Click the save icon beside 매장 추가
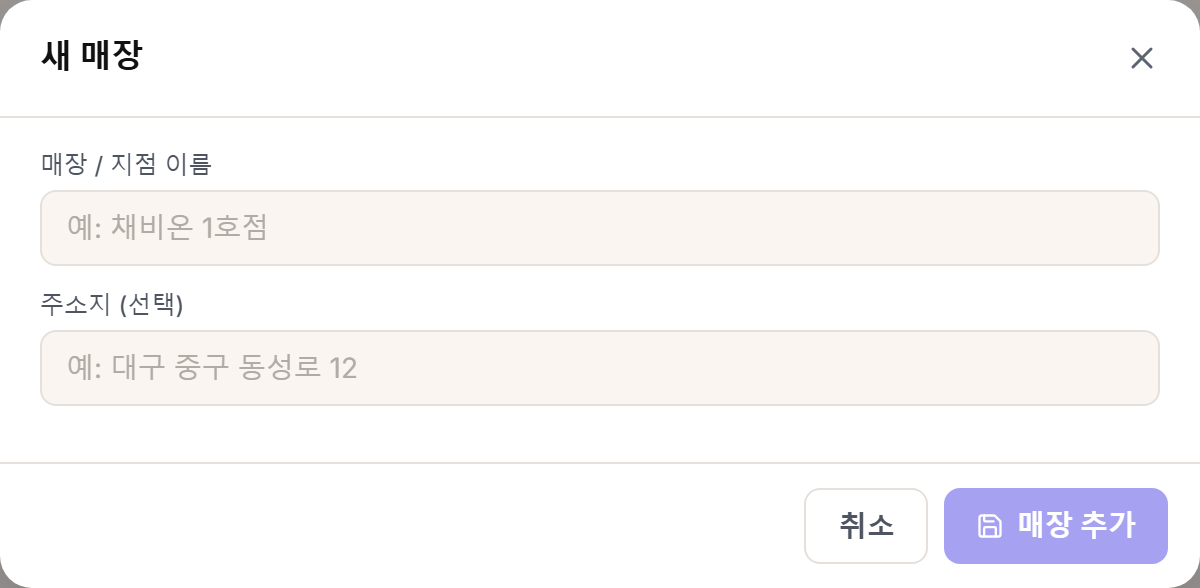This screenshot has height=588, width=1200. tap(989, 526)
